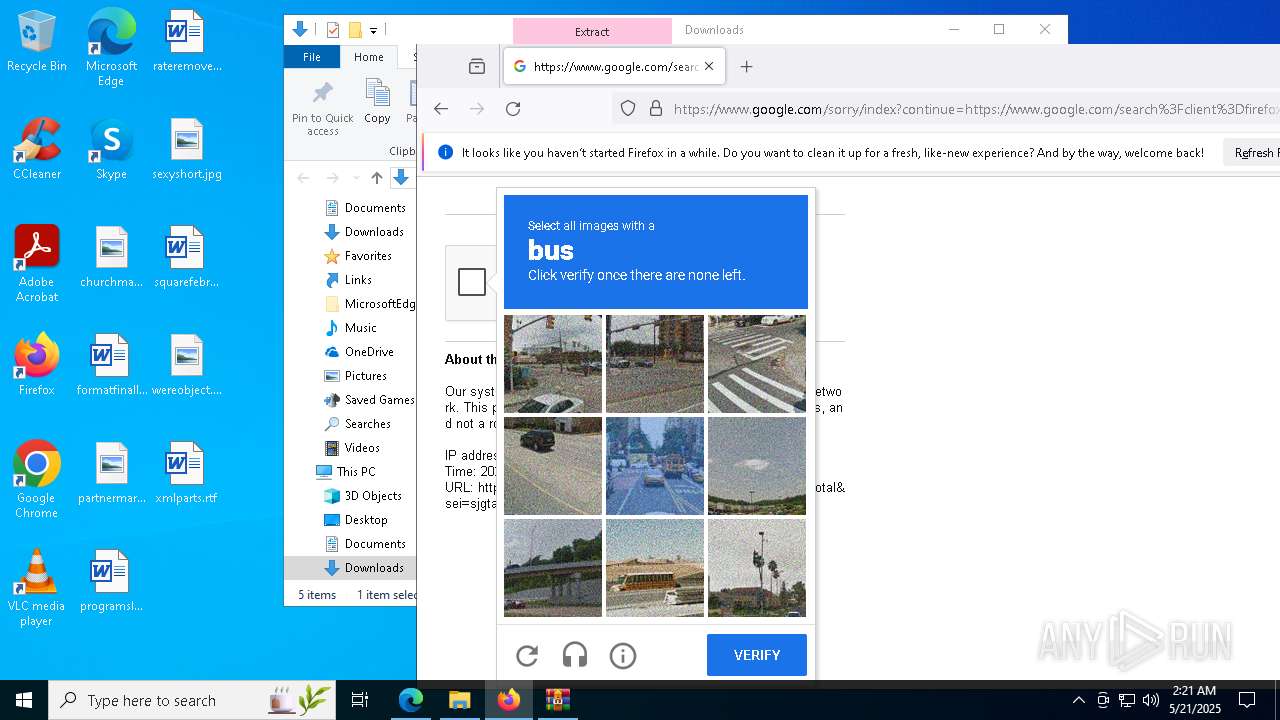Screen dimensions: 1280x720
Task: Open CCleaner desktop shortcut
Action: (x=37, y=150)
